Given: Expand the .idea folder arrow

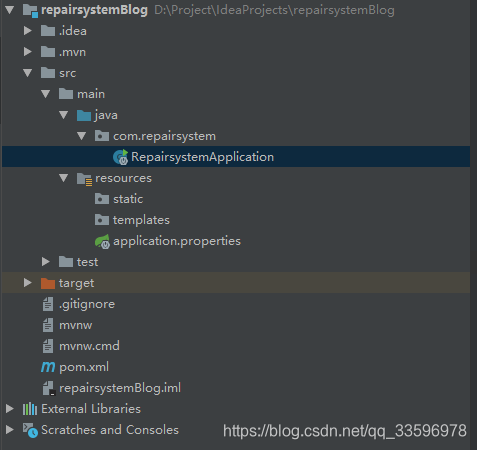Looking at the screenshot, I should point(28,31).
